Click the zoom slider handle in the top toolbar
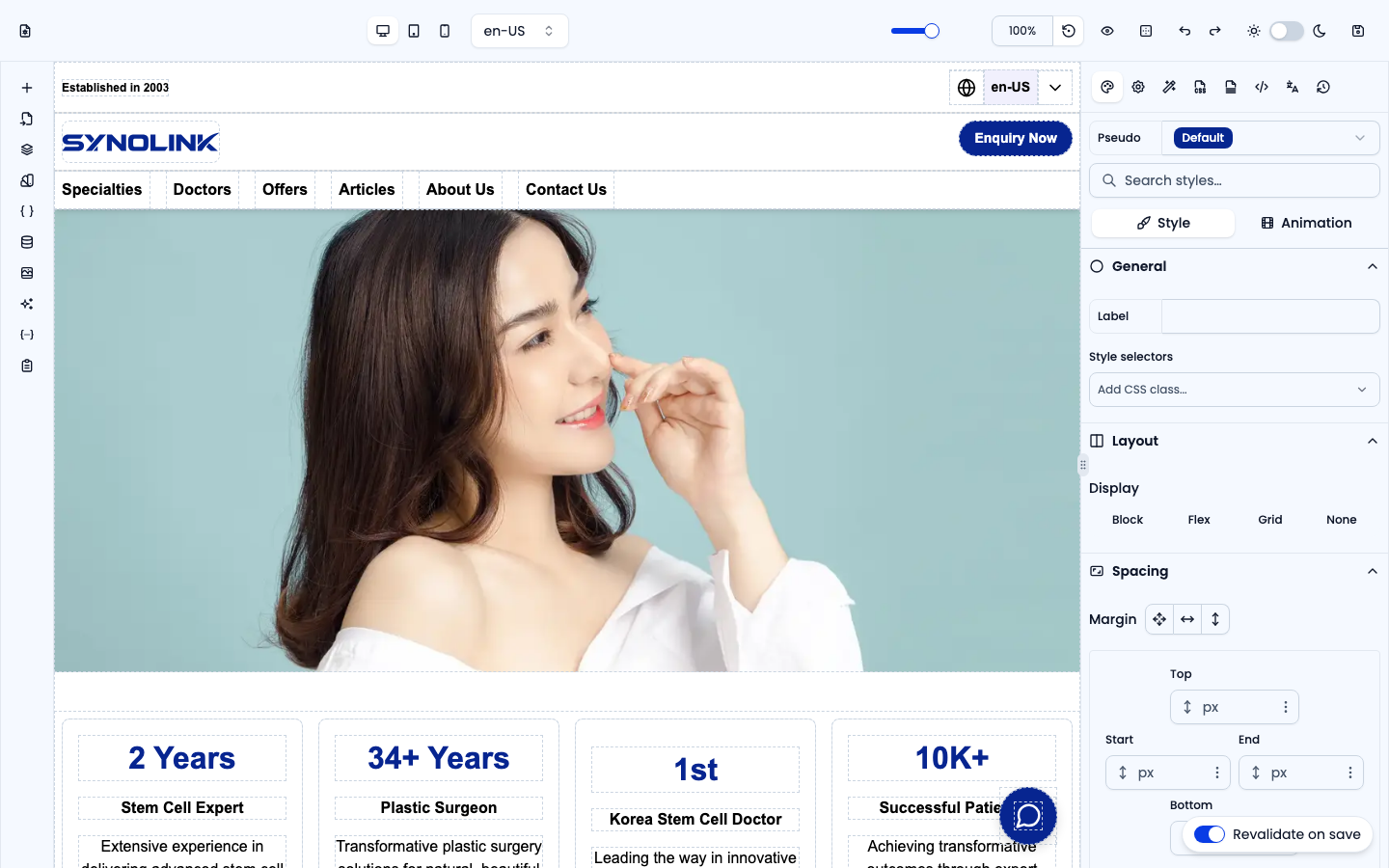The image size is (1389, 868). coord(932,31)
